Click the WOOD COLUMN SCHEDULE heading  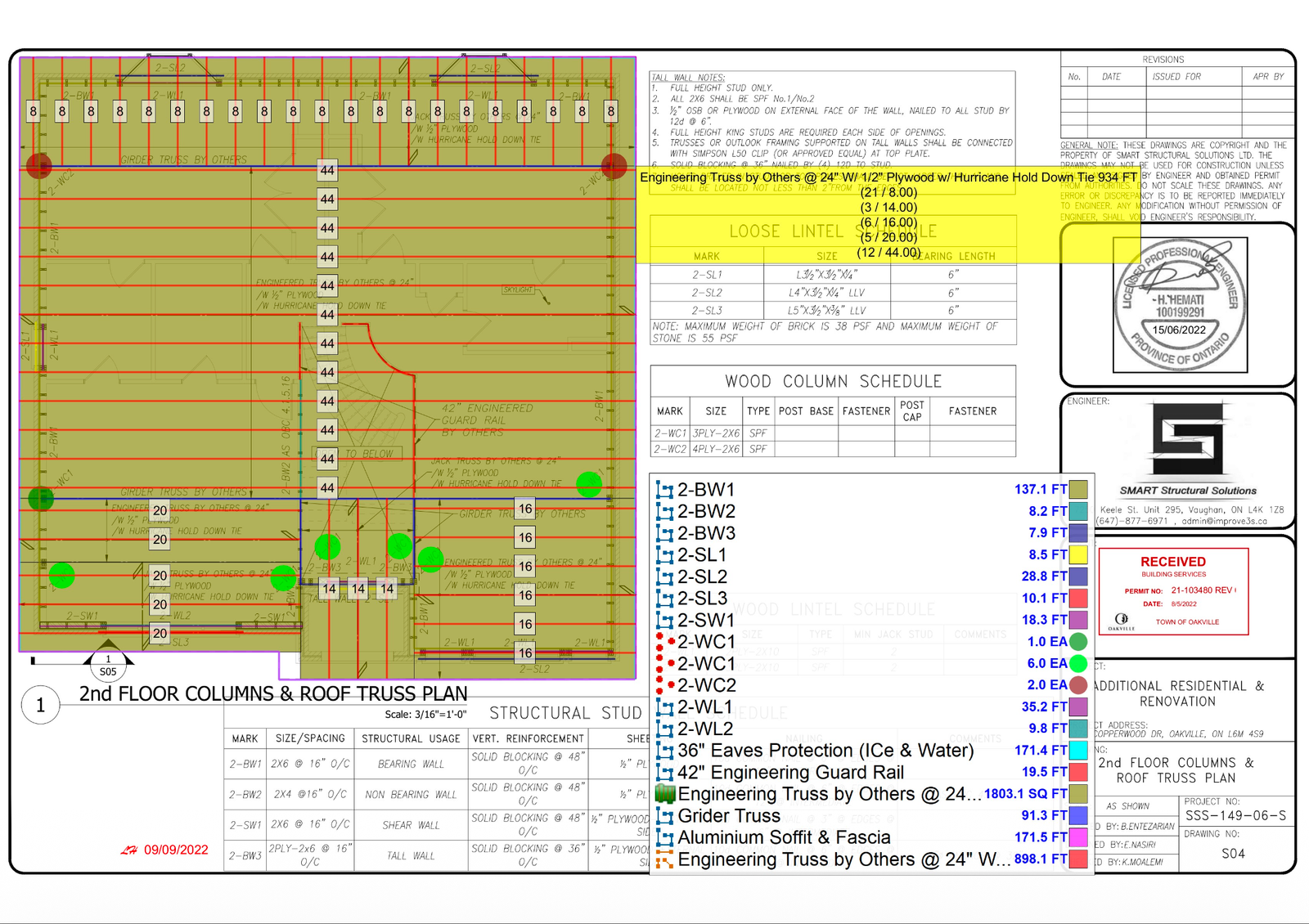click(833, 382)
